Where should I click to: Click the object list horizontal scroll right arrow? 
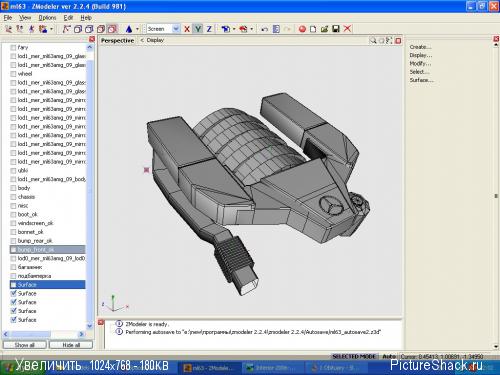(82, 334)
